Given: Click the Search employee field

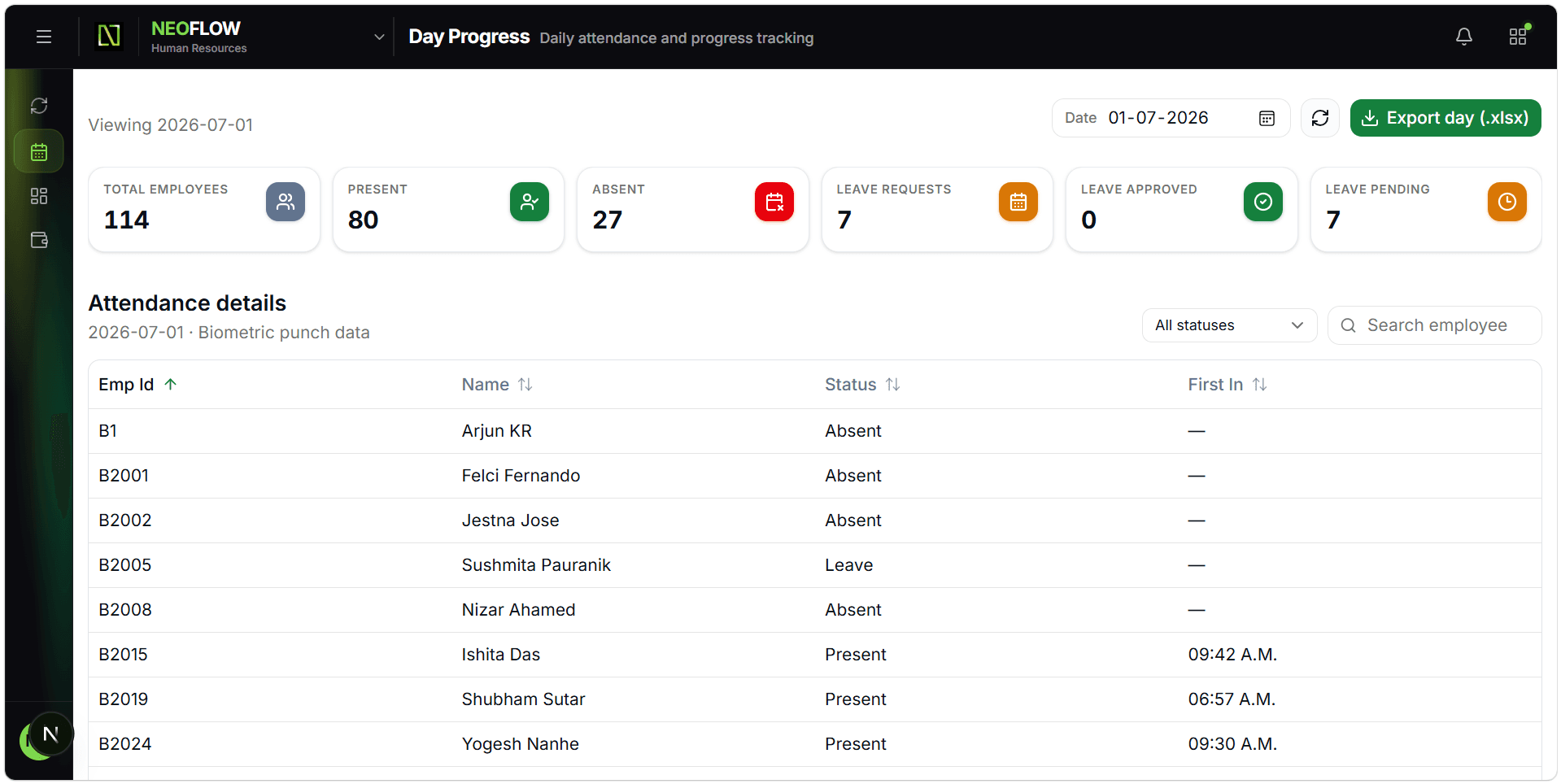Looking at the screenshot, I should click(1434, 325).
